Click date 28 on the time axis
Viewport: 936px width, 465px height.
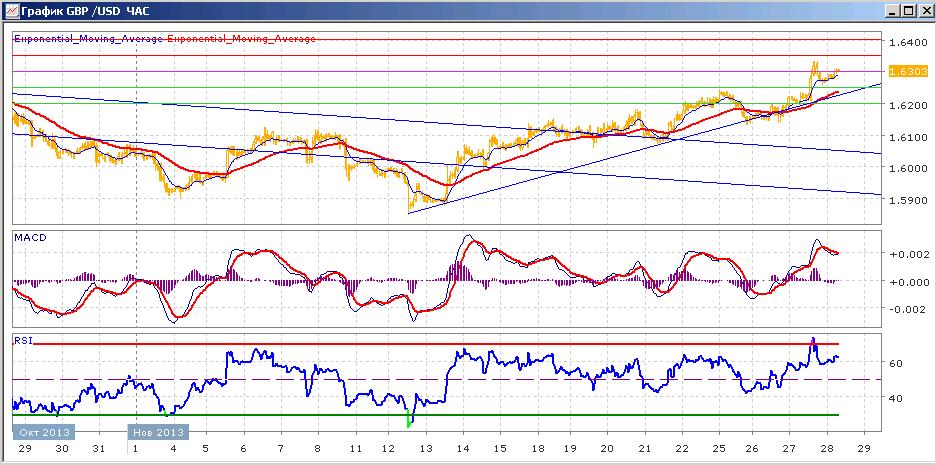click(829, 448)
